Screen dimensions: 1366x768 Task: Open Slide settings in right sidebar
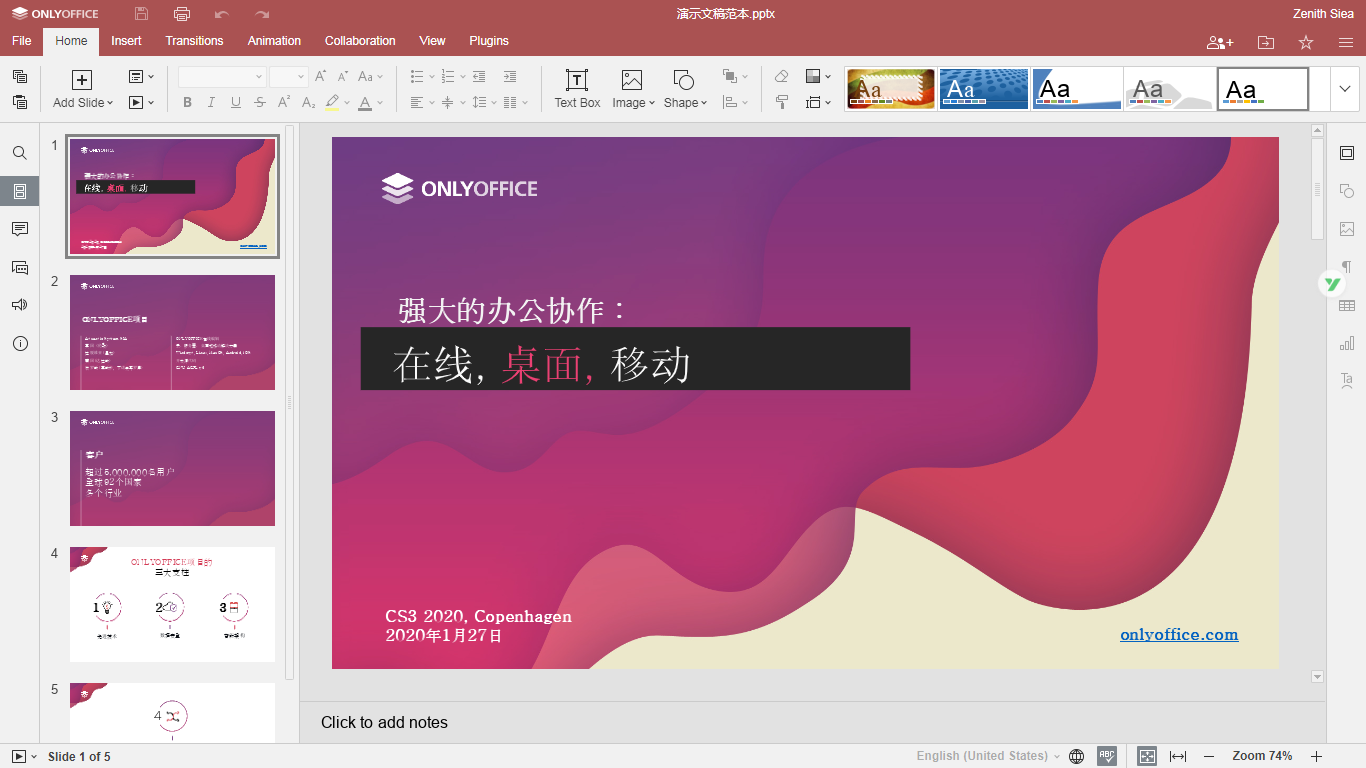pyautogui.click(x=1347, y=153)
